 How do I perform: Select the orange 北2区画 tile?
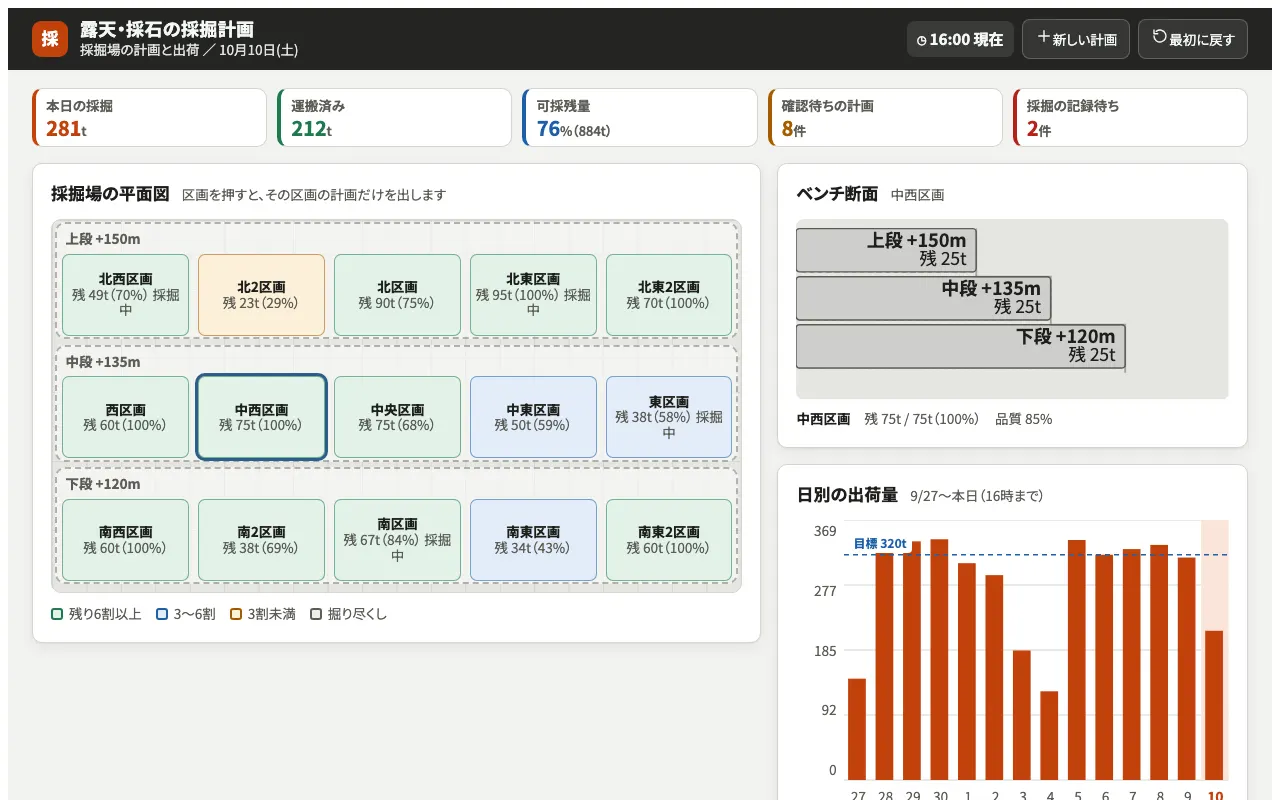pos(261,295)
